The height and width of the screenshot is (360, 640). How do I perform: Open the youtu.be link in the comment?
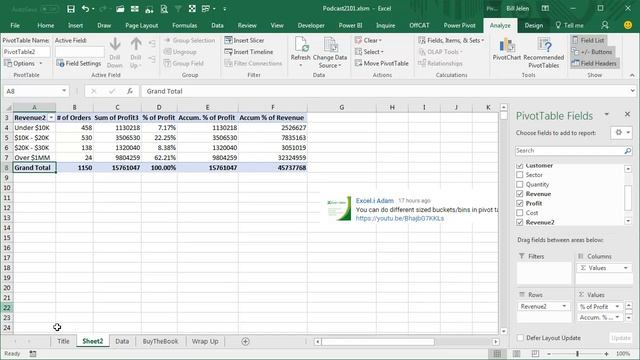[x=400, y=218]
